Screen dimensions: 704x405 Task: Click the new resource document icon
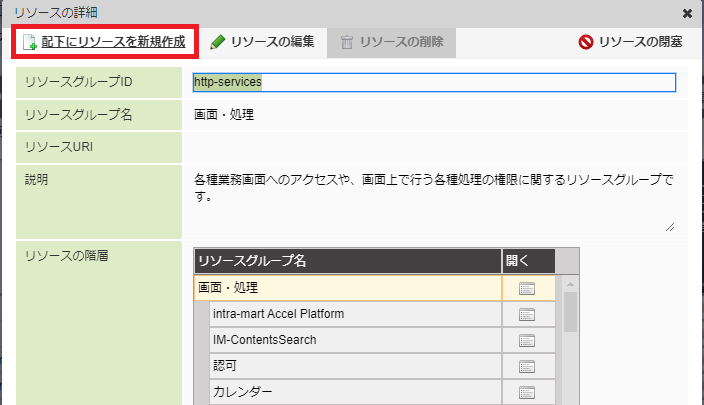(x=30, y=42)
